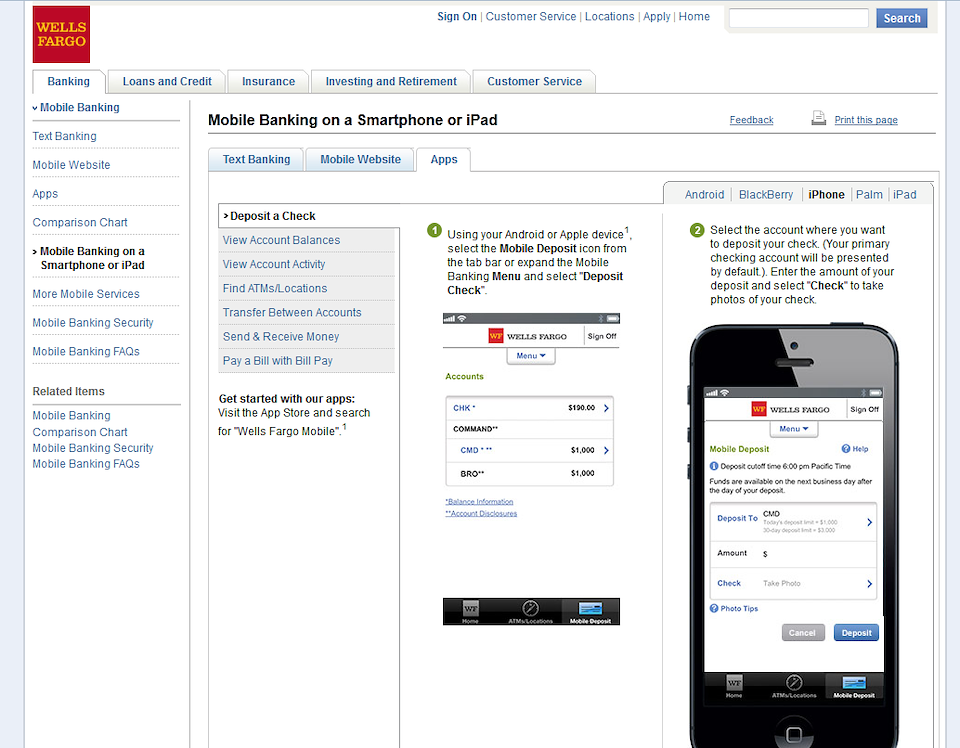960x748 pixels.
Task: Open the Loans and Credit tab
Action: click(x=167, y=81)
